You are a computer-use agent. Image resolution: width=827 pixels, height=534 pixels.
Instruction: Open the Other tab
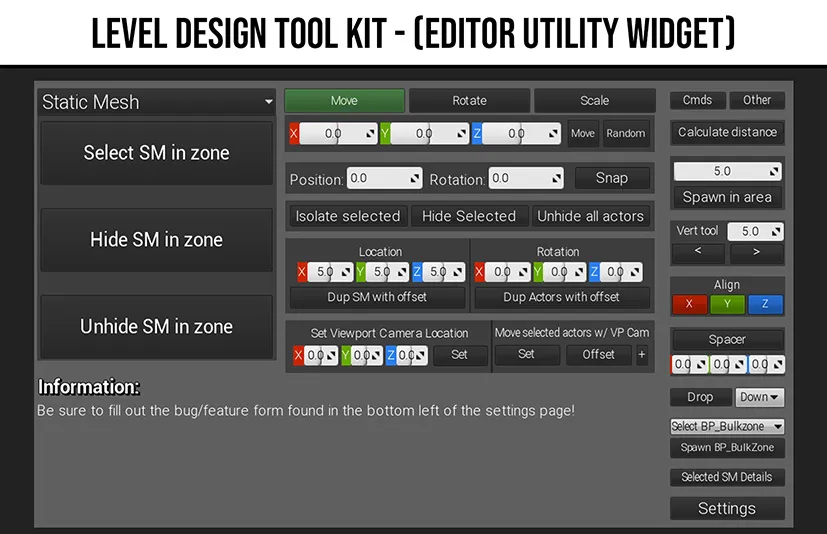(757, 100)
